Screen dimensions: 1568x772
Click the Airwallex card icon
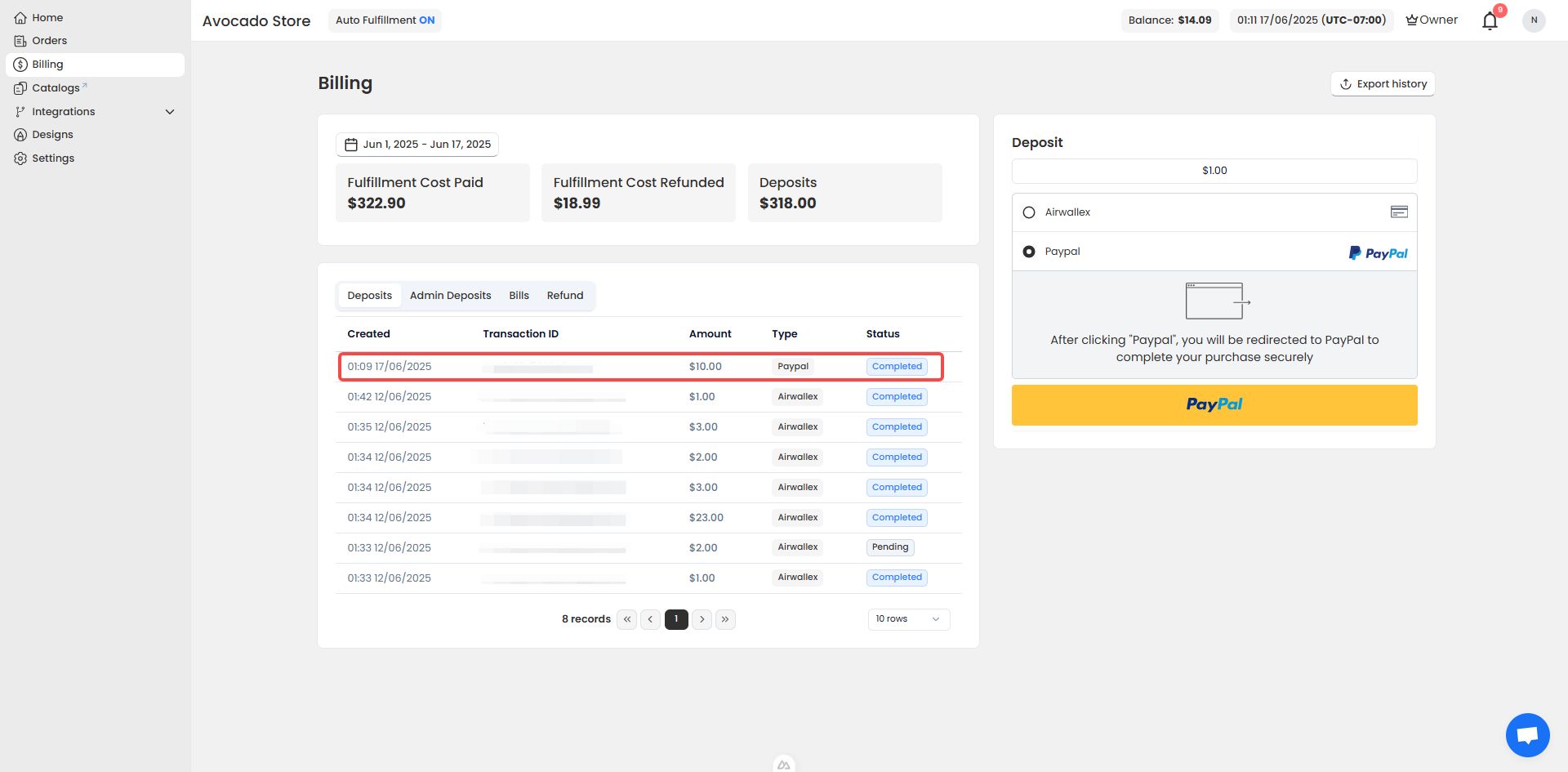1399,212
